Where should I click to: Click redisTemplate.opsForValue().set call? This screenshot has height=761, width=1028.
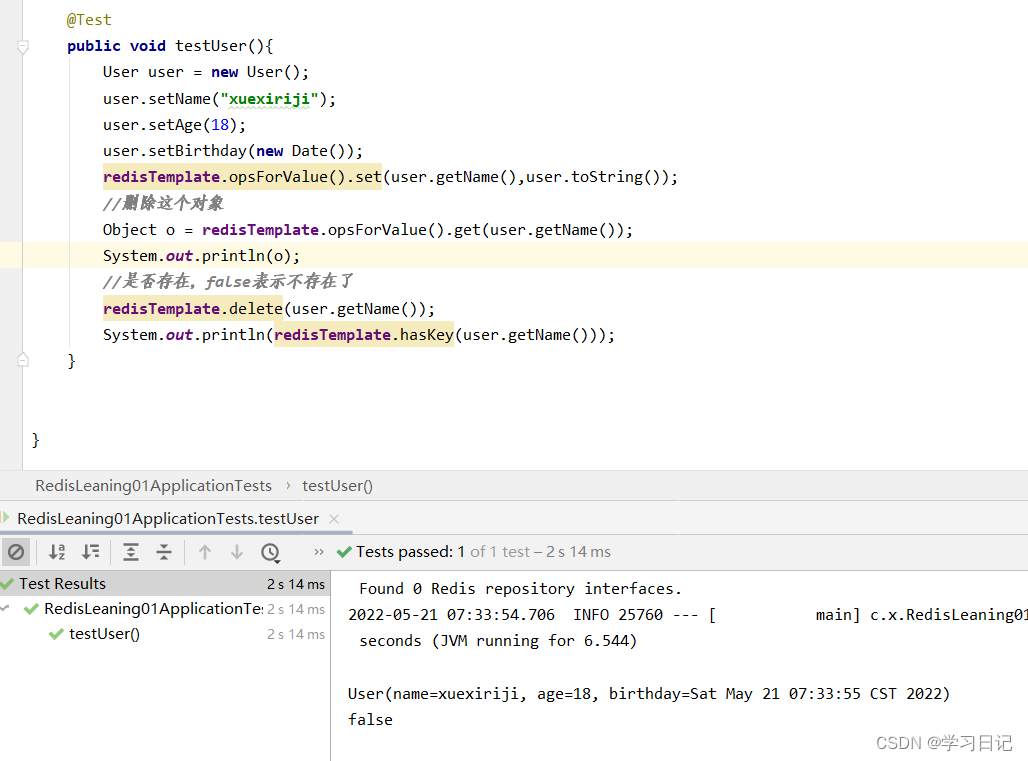[242, 177]
